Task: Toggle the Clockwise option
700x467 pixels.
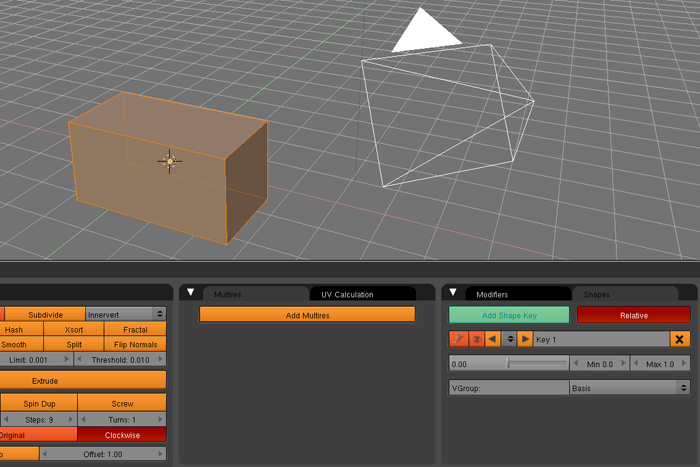Action: pos(122,434)
